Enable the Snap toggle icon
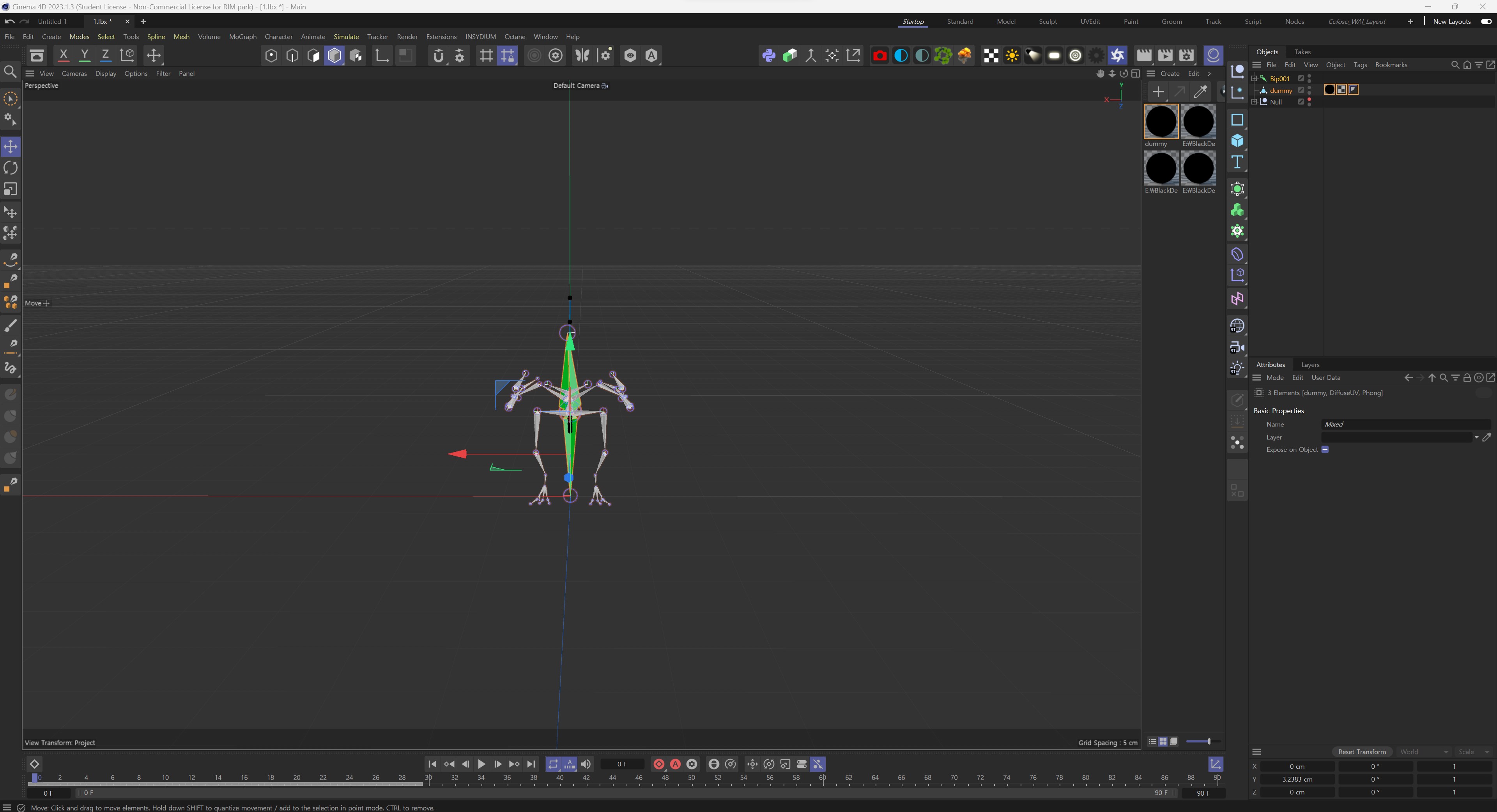Image resolution: width=1497 pixels, height=812 pixels. [439, 55]
